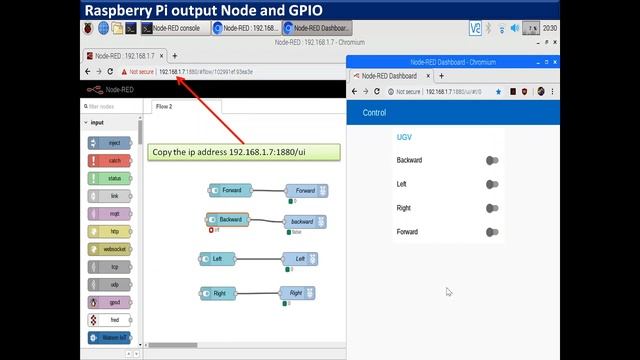The width and height of the screenshot is (640, 360).
Task: Select the status node in palette
Action: (110, 178)
